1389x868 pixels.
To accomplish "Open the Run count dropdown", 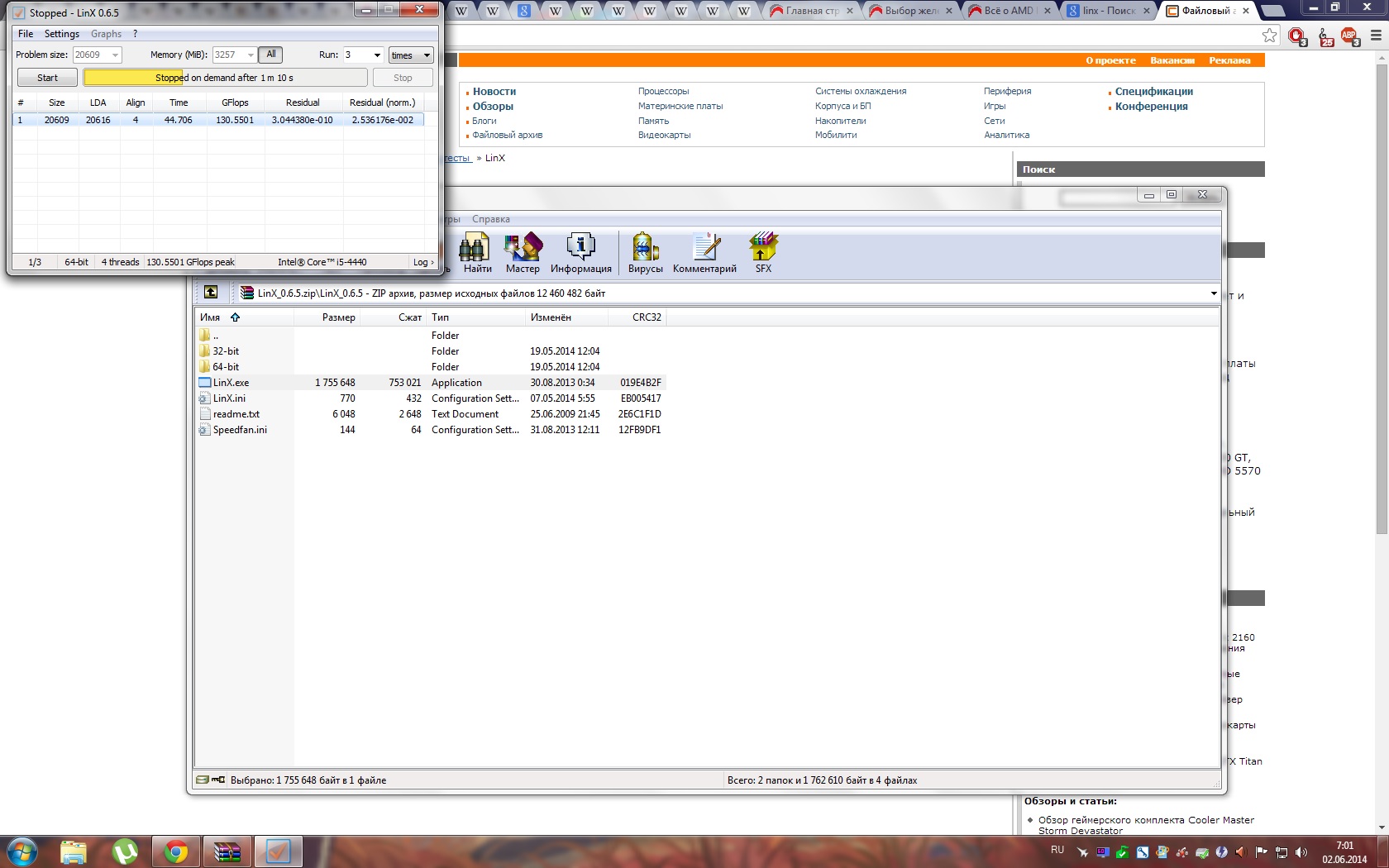I will (x=377, y=55).
